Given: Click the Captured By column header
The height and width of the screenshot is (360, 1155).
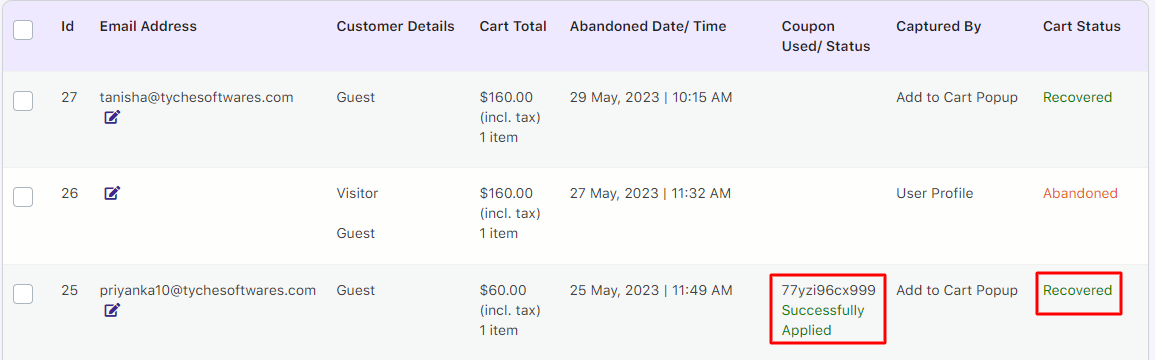Looking at the screenshot, I should [x=938, y=27].
